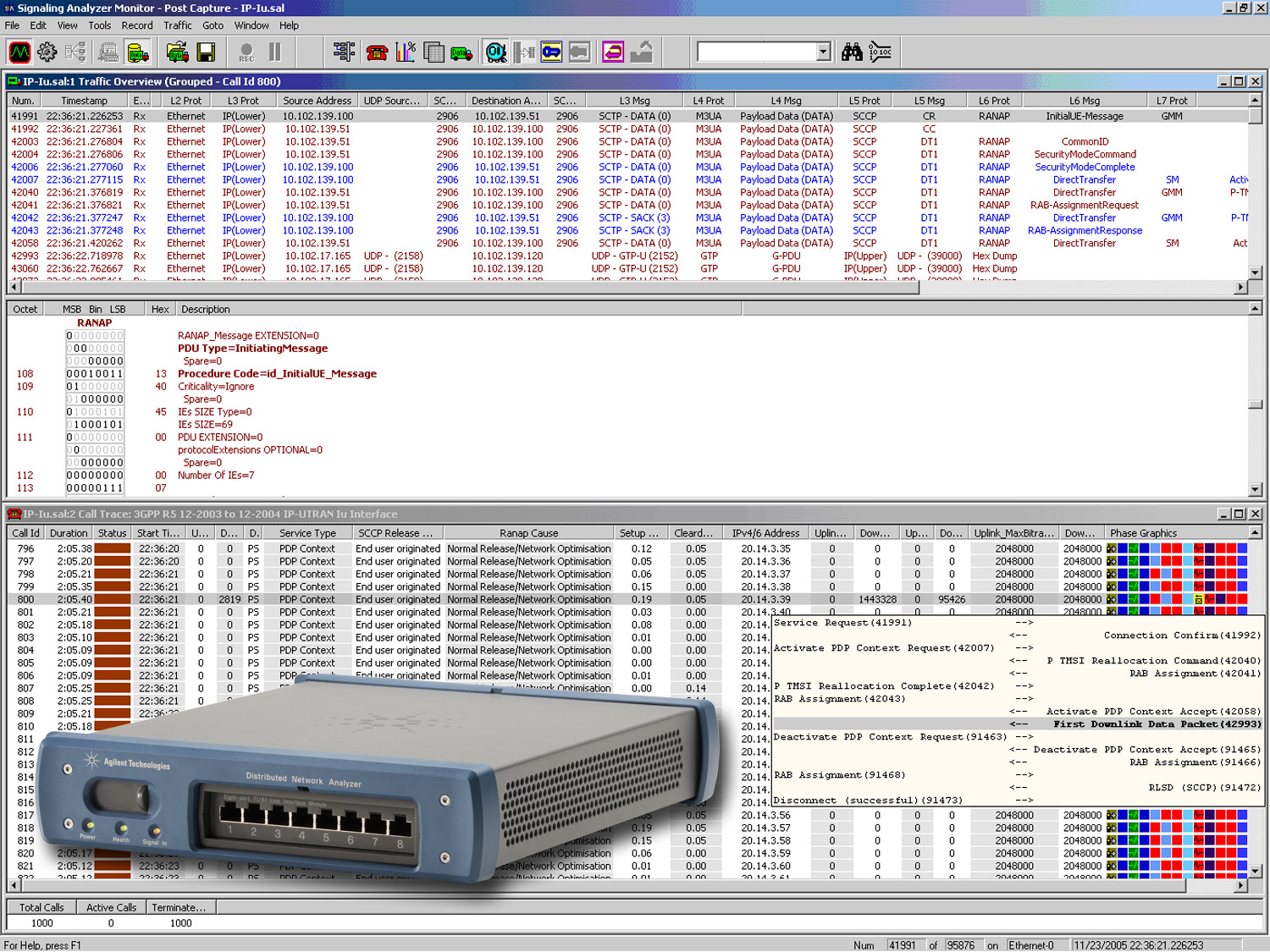Open the File menu

(x=12, y=25)
